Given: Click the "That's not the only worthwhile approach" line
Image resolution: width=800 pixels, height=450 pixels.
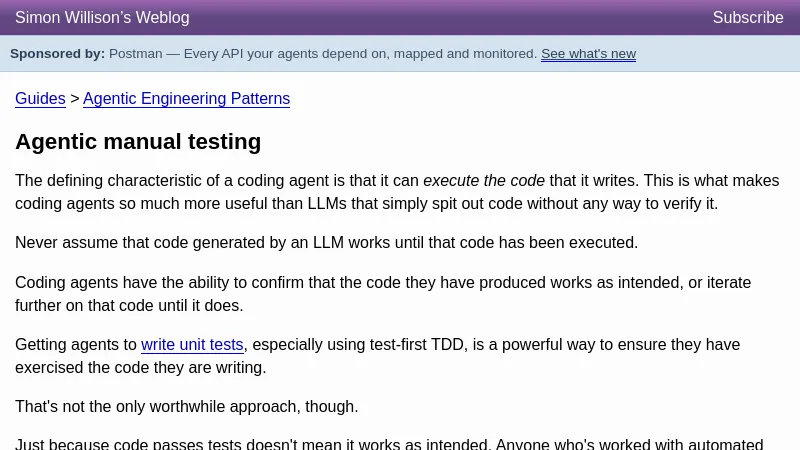Looking at the screenshot, I should 186,407.
